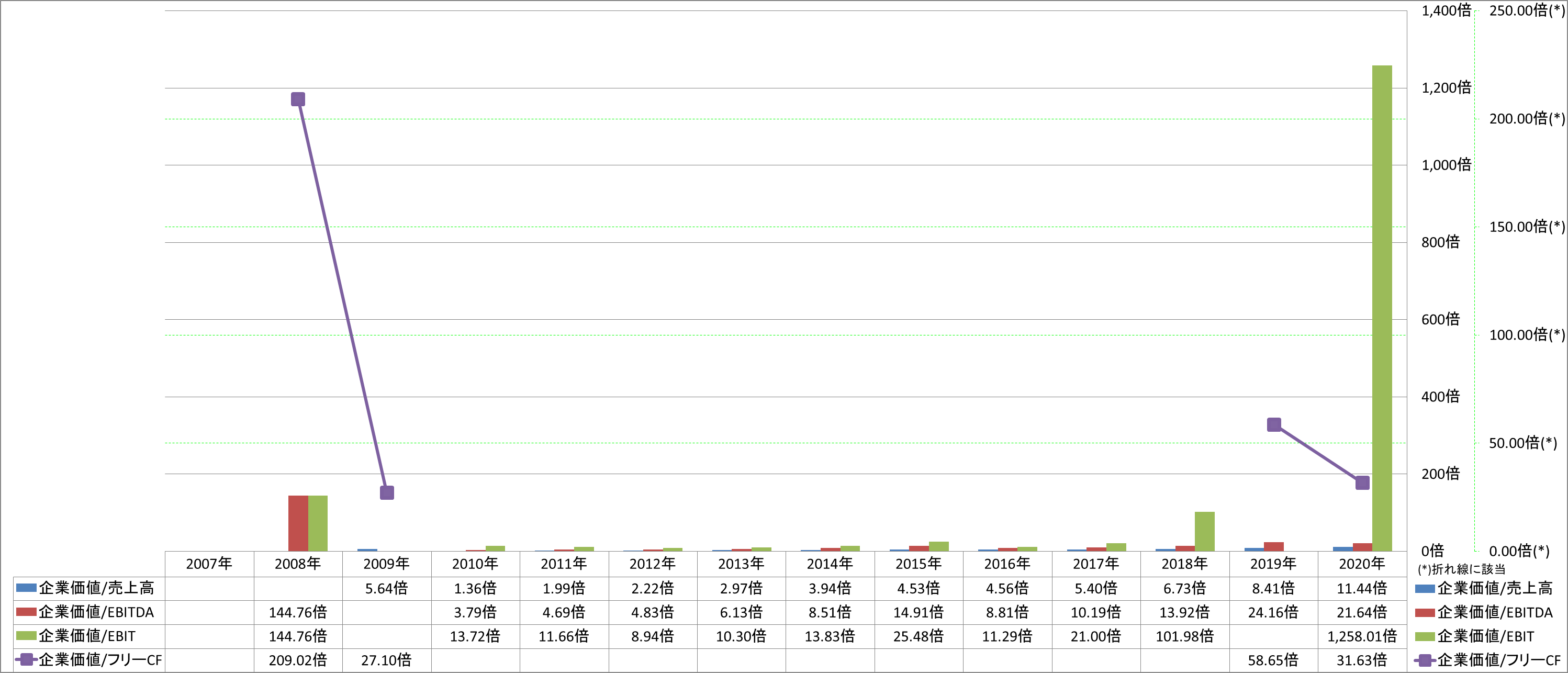This screenshot has width=1568, height=673.
Task: Click the 6.73倍 sales cell for 2018年
Action: [x=1184, y=588]
